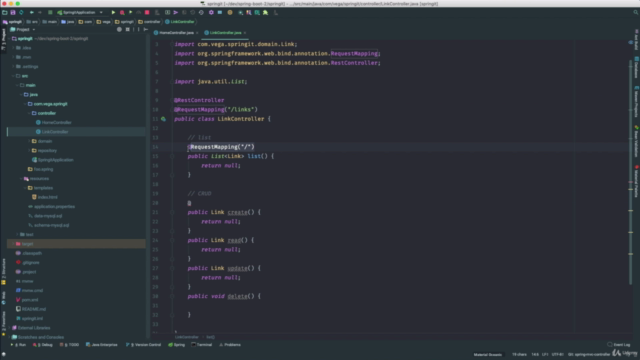Toggle code fold at list() method
The width and height of the screenshot is (640, 360).
pos(172,156)
